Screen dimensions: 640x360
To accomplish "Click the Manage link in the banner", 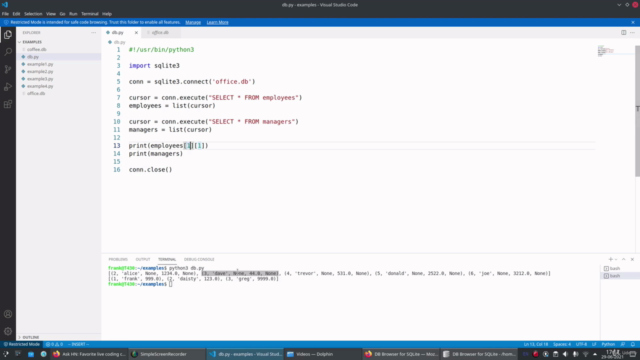I will point(193,22).
